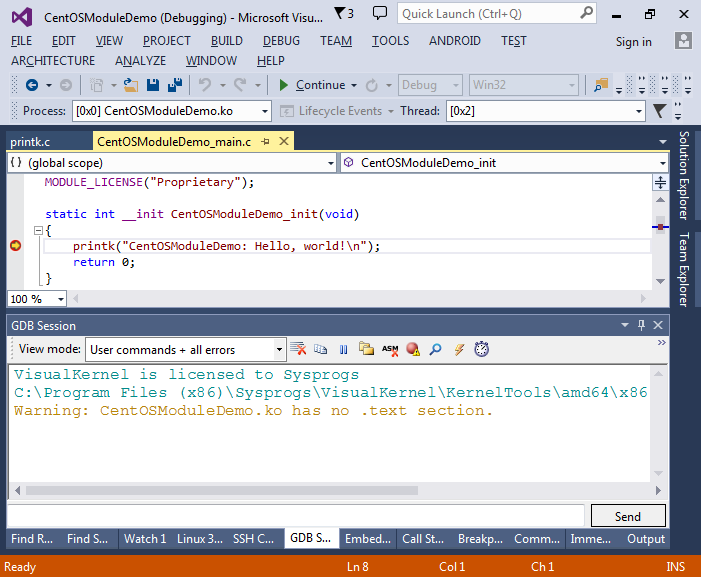
Task: Collapse the function body outline box
Action: click(38, 231)
